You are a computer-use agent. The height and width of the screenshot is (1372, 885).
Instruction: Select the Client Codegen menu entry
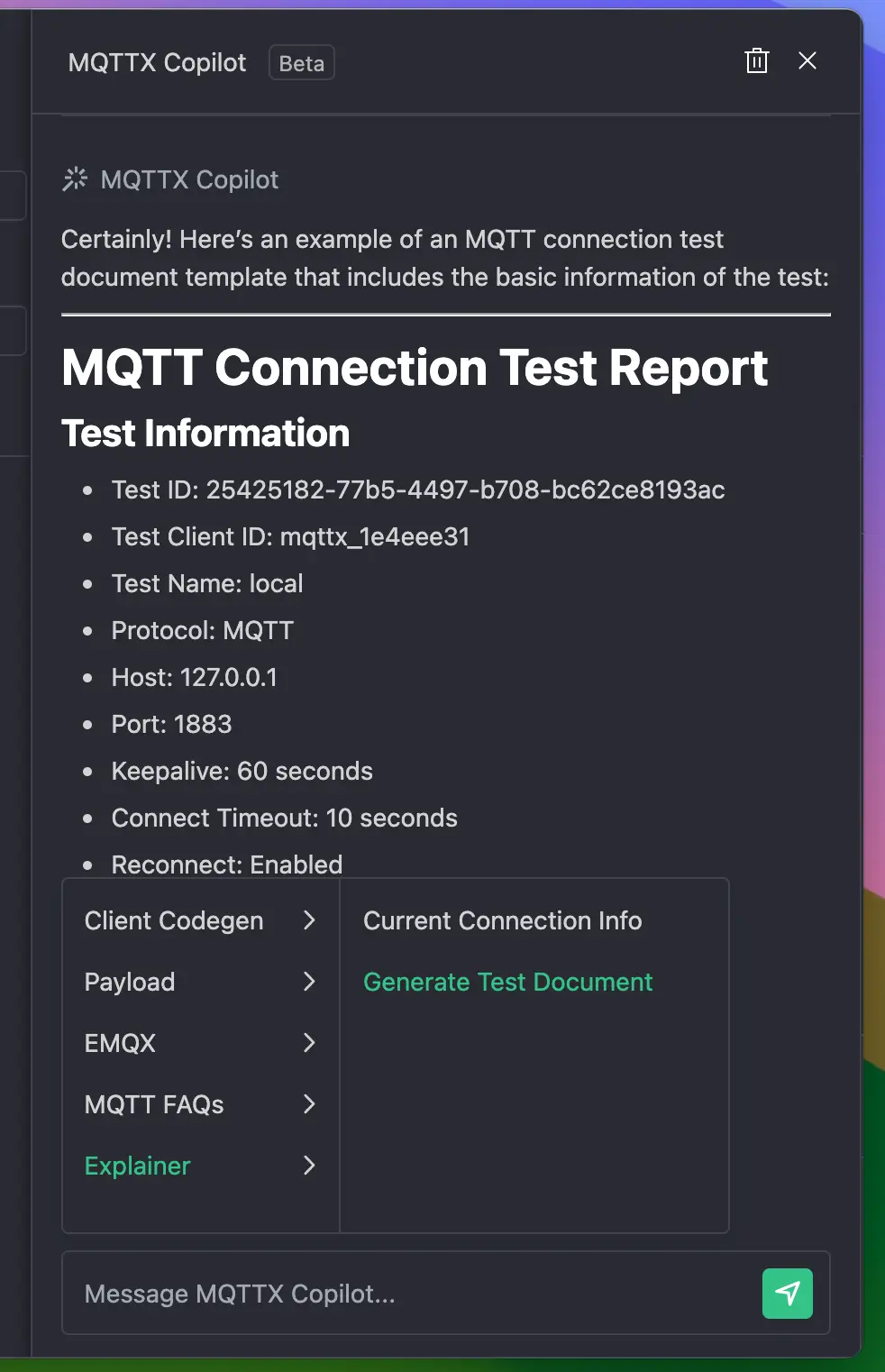point(173,920)
